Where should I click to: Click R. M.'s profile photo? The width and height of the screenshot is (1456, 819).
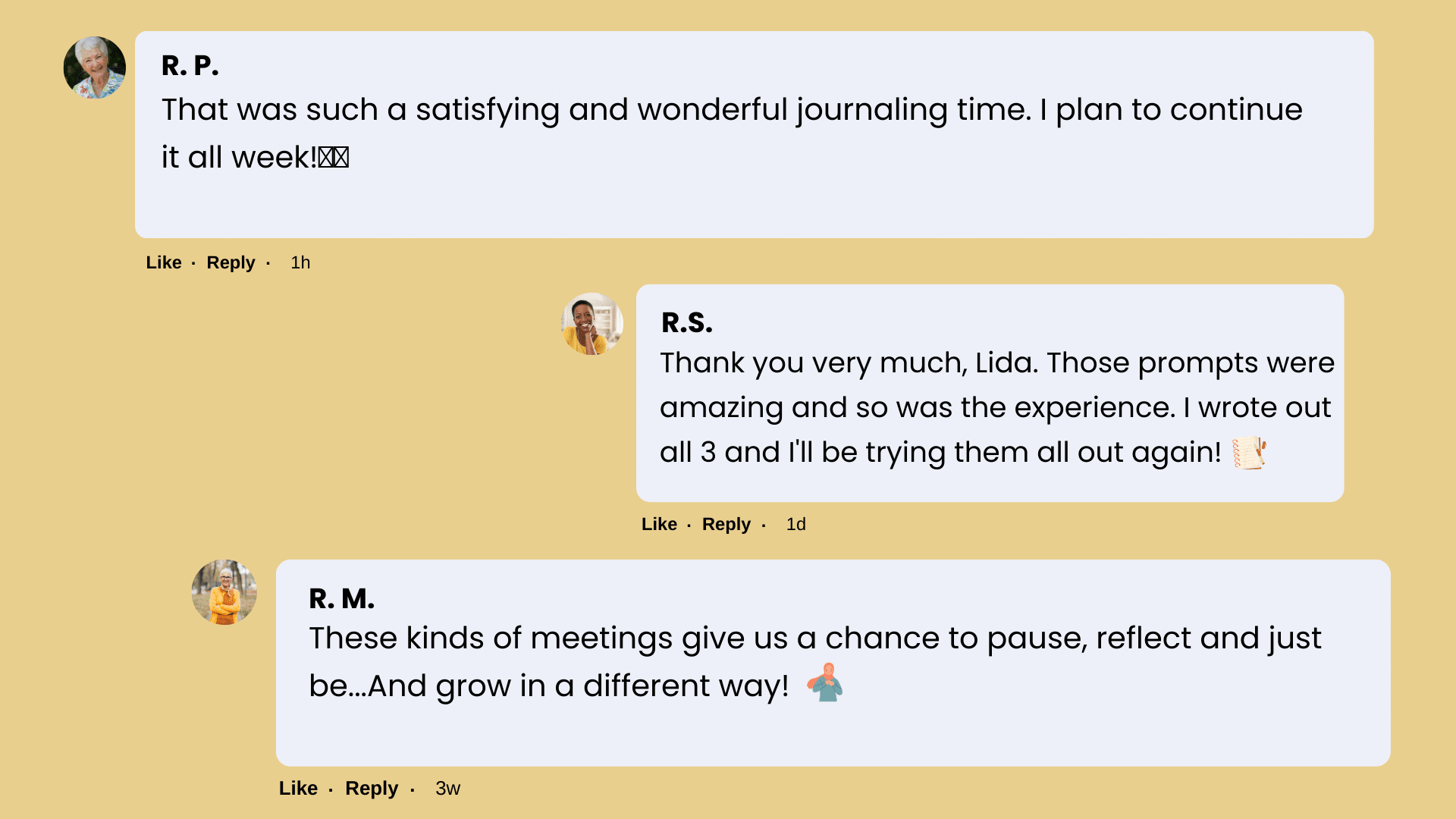pos(224,592)
